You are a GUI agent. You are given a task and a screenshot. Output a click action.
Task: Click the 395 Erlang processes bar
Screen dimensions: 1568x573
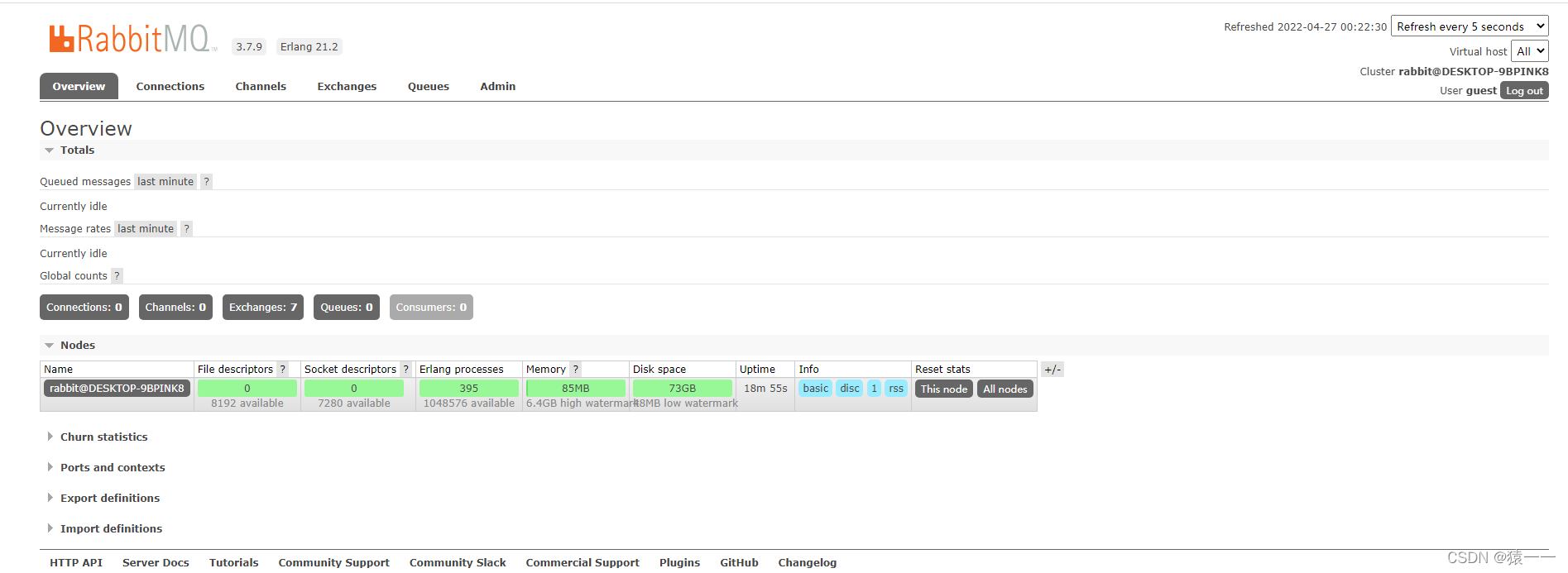coord(469,389)
